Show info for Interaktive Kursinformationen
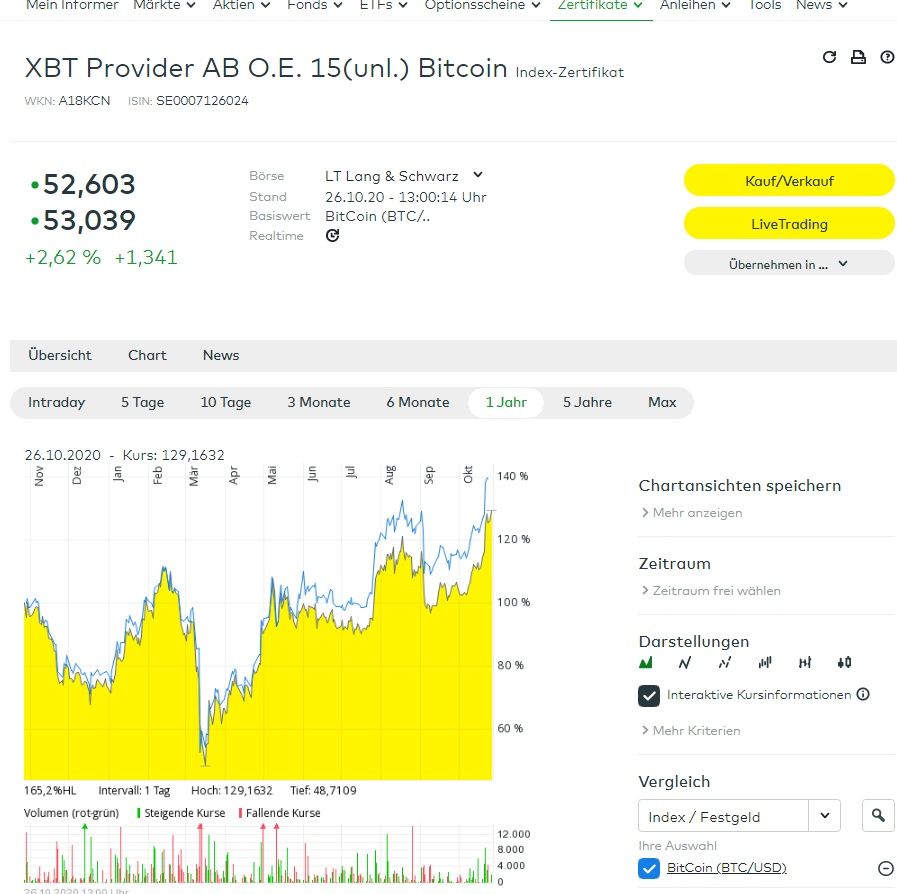Image resolution: width=897 pixels, height=894 pixels. pyautogui.click(x=863, y=694)
